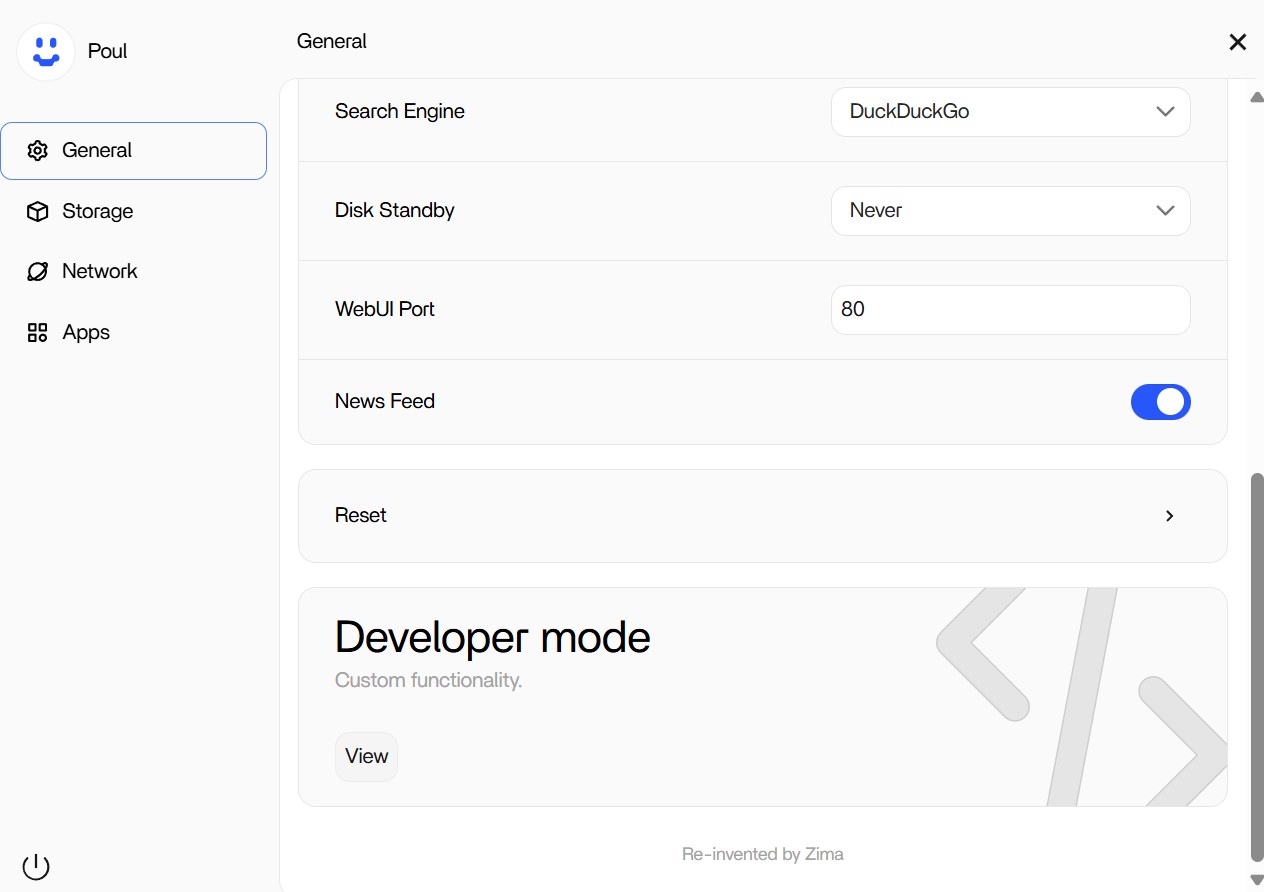The height and width of the screenshot is (892, 1264).
Task: Click the WebUI Port input field
Action: (1010, 310)
